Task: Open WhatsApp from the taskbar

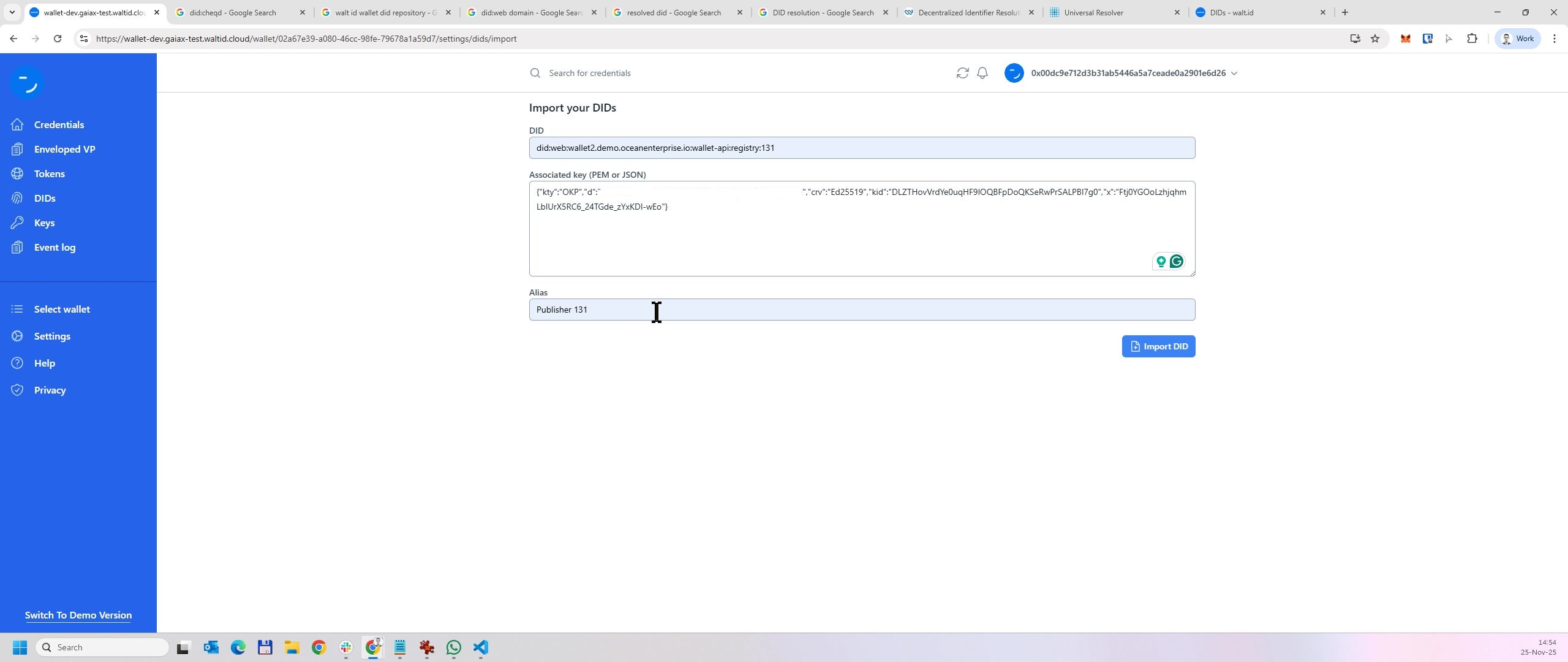Action: pyautogui.click(x=454, y=647)
